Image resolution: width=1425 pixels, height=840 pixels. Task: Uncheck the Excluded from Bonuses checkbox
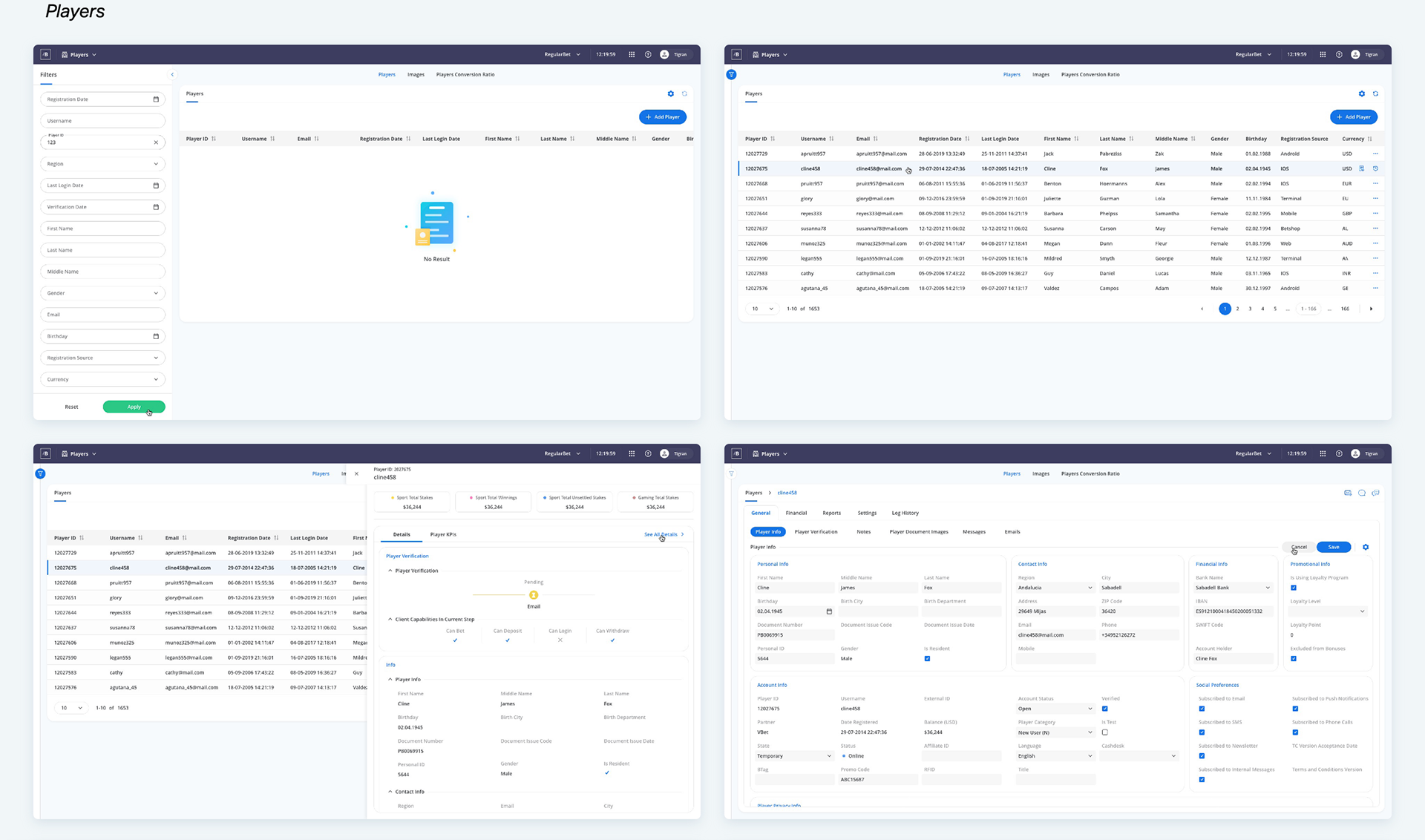click(x=1294, y=659)
